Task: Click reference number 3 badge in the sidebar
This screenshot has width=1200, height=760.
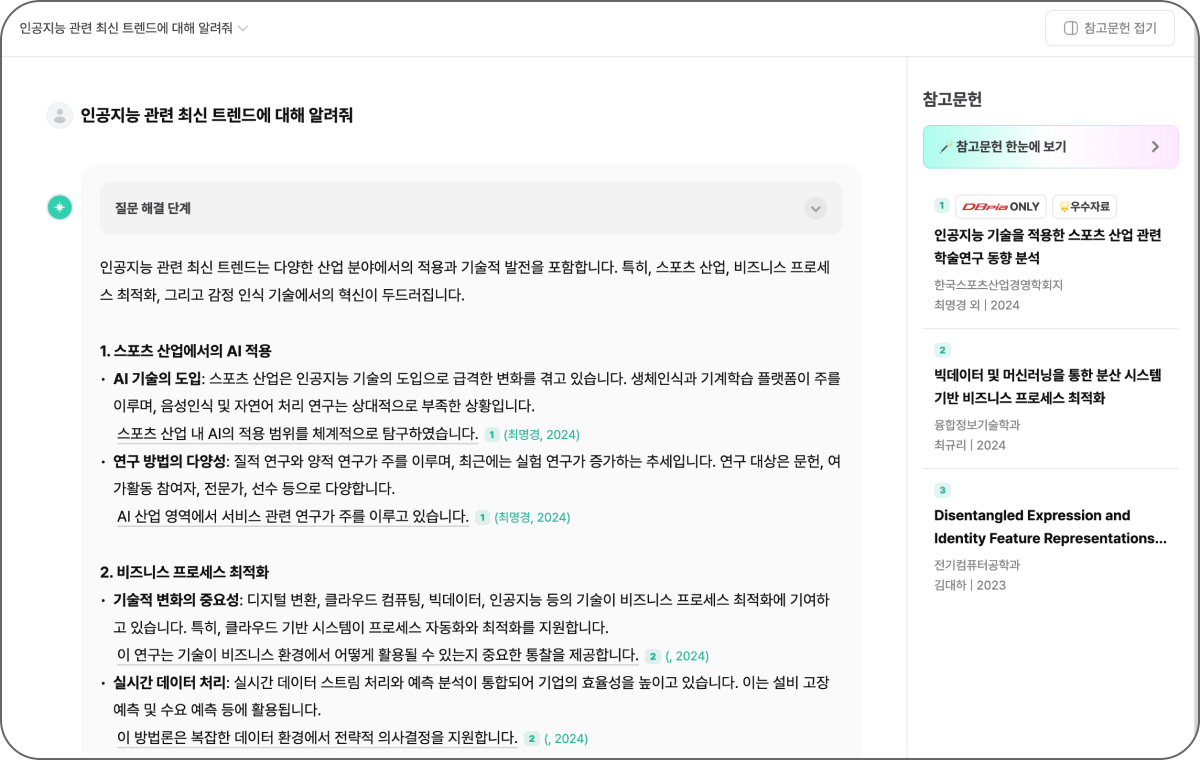Action: (x=941, y=490)
